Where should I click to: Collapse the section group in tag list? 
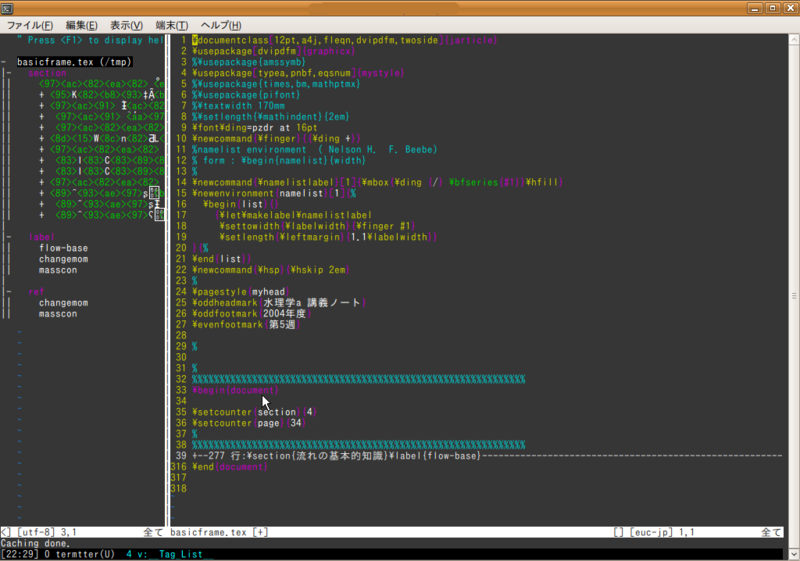(x=9, y=73)
